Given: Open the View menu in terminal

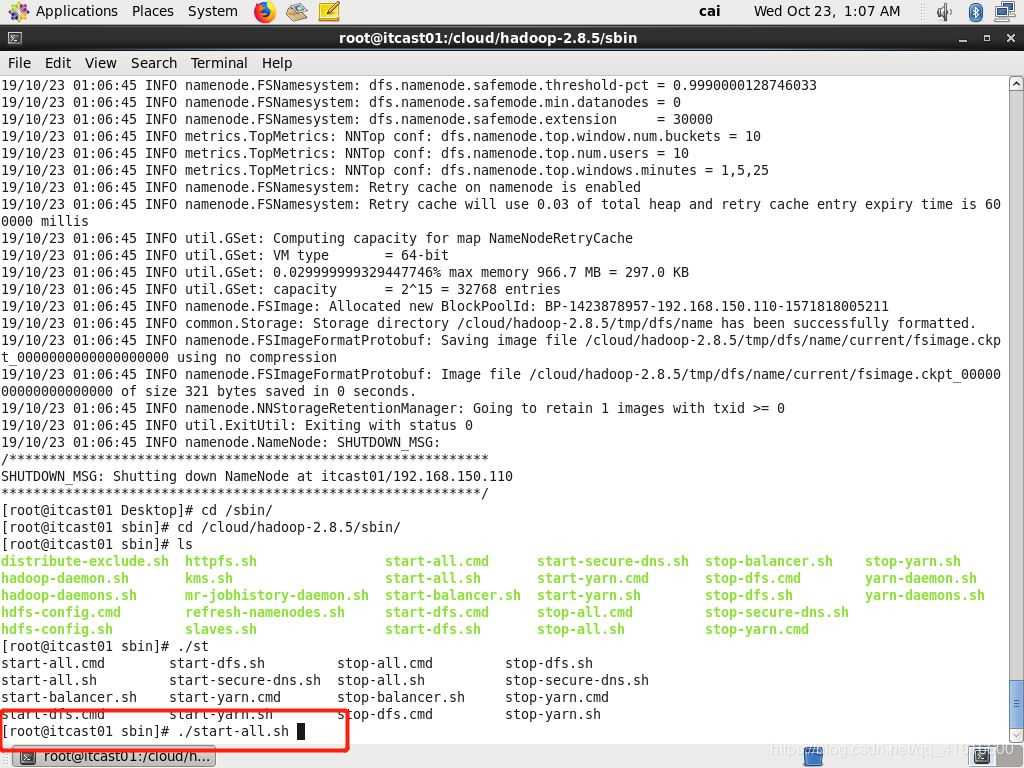Looking at the screenshot, I should coord(100,62).
